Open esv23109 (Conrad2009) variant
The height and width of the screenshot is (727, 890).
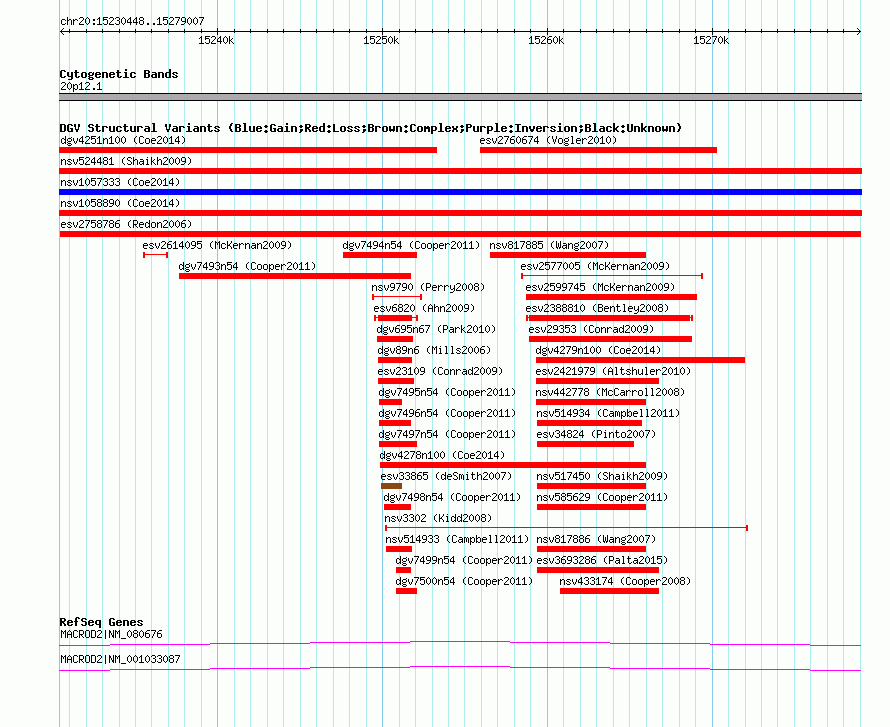click(440, 371)
